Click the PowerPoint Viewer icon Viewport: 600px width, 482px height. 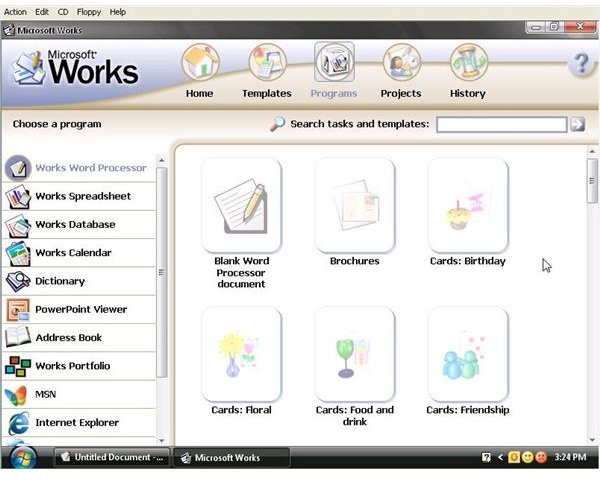pos(18,309)
